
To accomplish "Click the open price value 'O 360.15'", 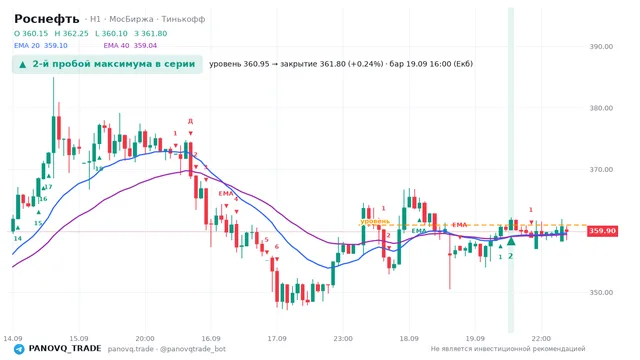I will click(x=31, y=33).
